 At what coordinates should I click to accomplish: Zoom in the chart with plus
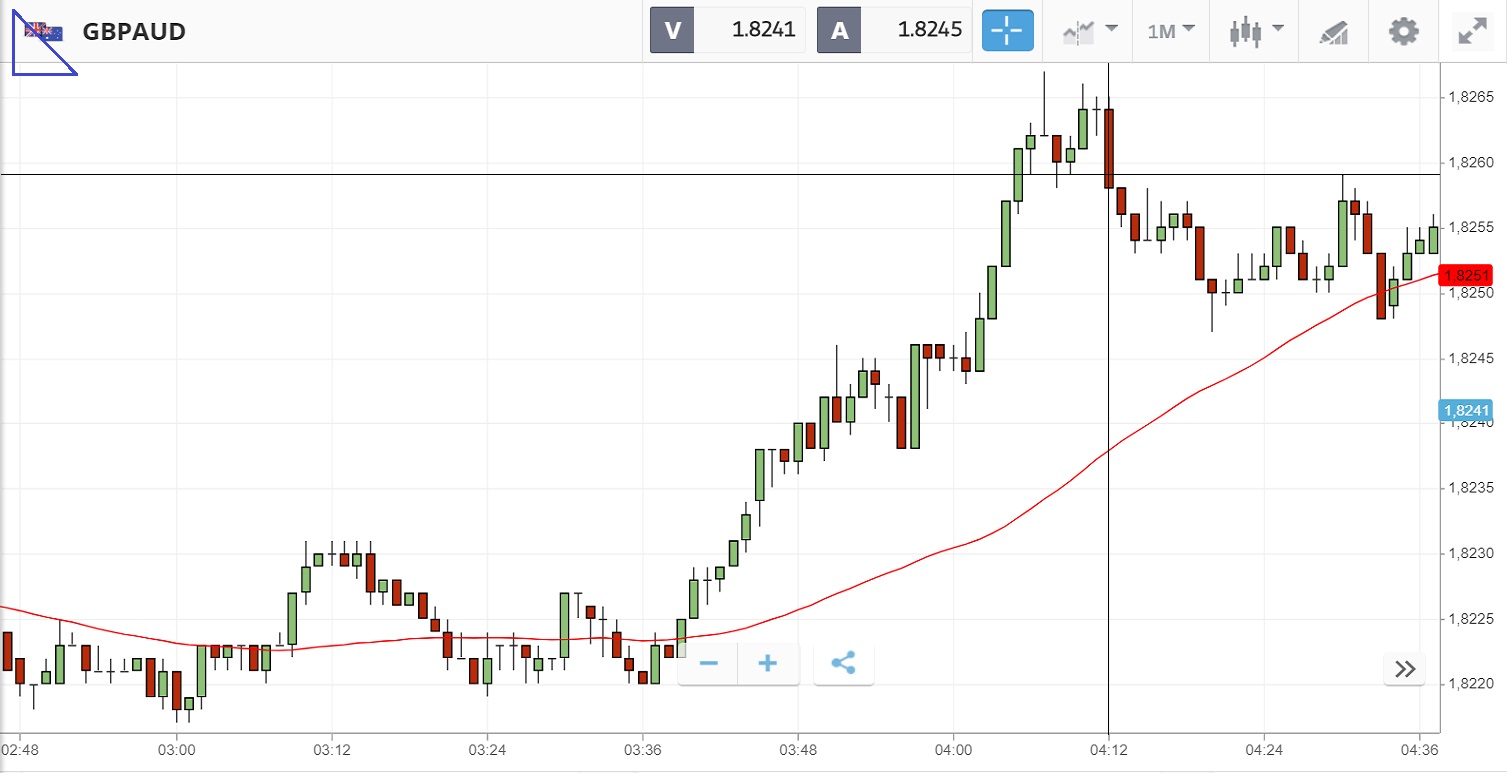click(x=768, y=664)
